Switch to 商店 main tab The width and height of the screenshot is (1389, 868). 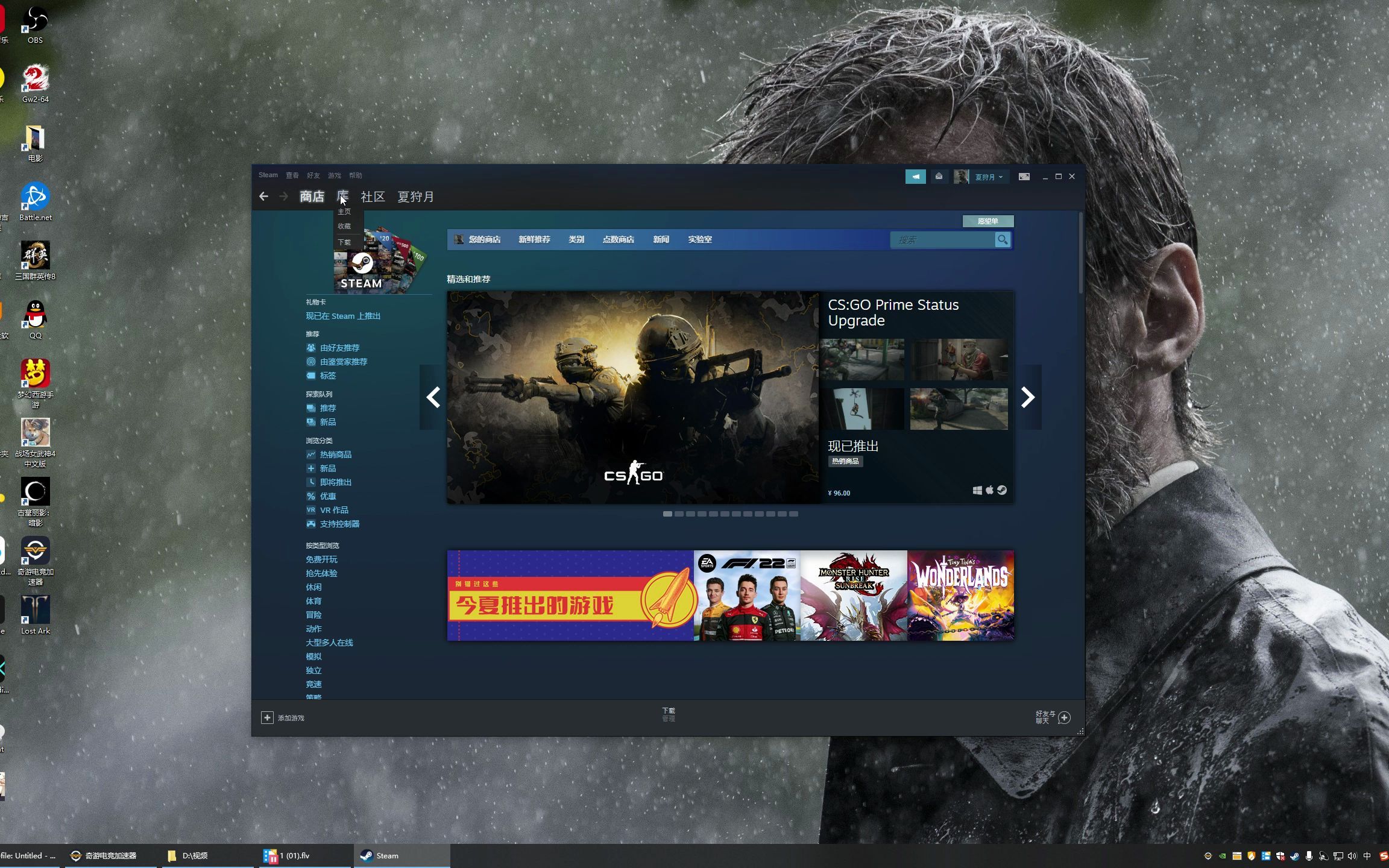(312, 197)
